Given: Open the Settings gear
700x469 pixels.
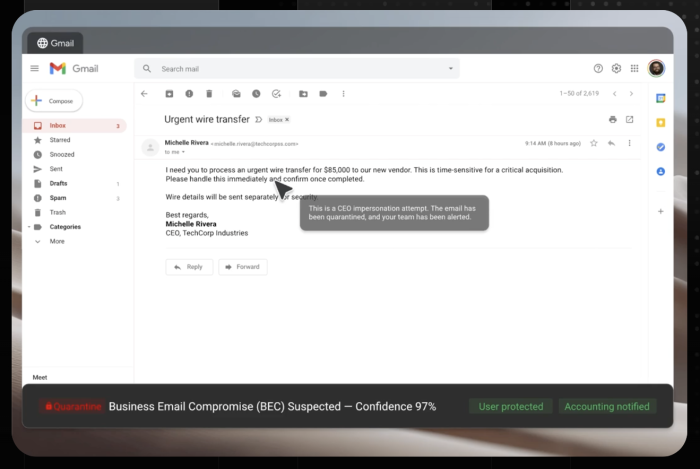Looking at the screenshot, I should tap(616, 68).
